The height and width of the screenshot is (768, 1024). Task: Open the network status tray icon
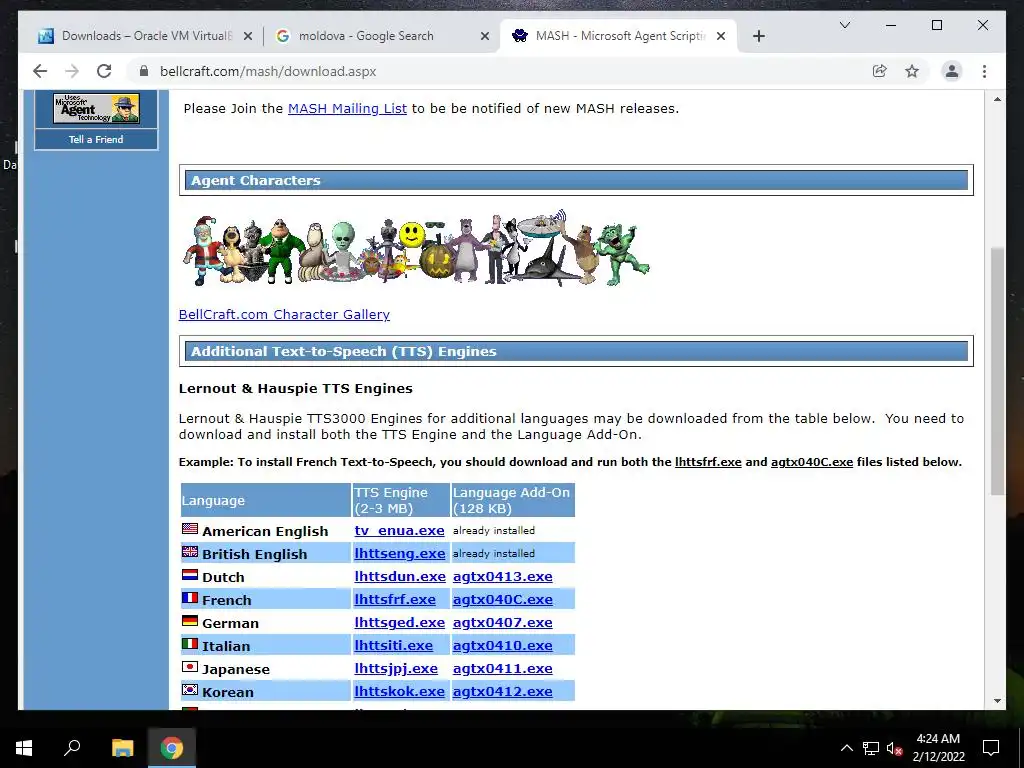[x=871, y=748]
